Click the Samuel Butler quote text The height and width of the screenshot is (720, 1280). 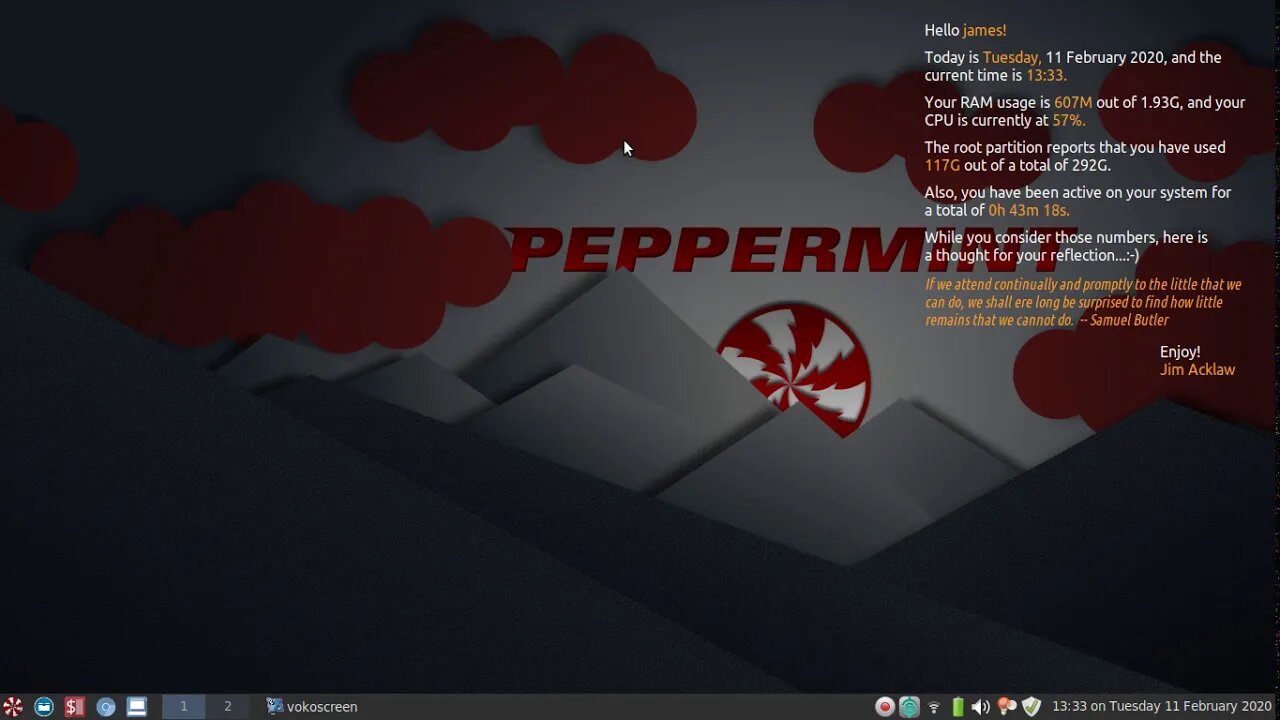pos(1083,302)
